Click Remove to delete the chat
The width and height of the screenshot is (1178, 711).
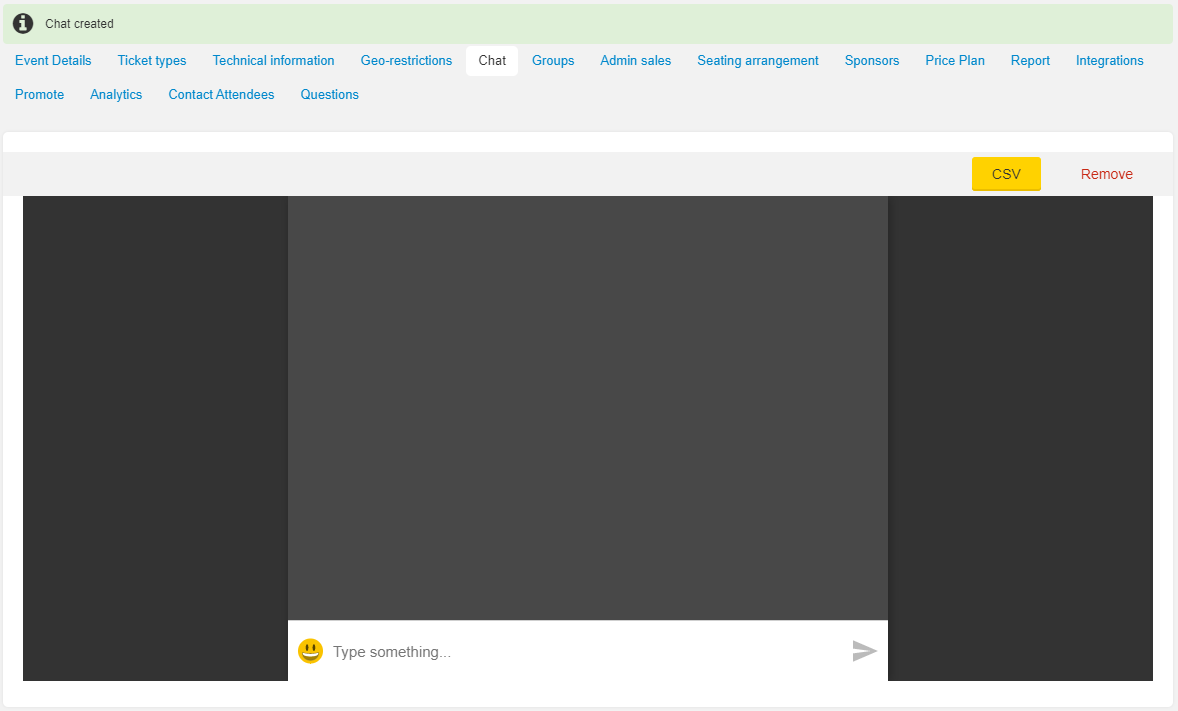1107,174
